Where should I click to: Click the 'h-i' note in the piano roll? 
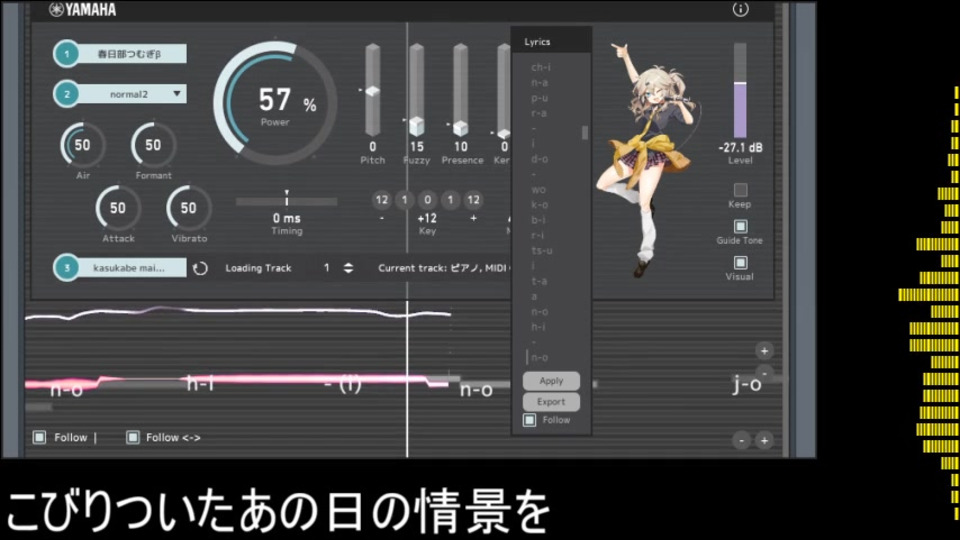tap(200, 383)
